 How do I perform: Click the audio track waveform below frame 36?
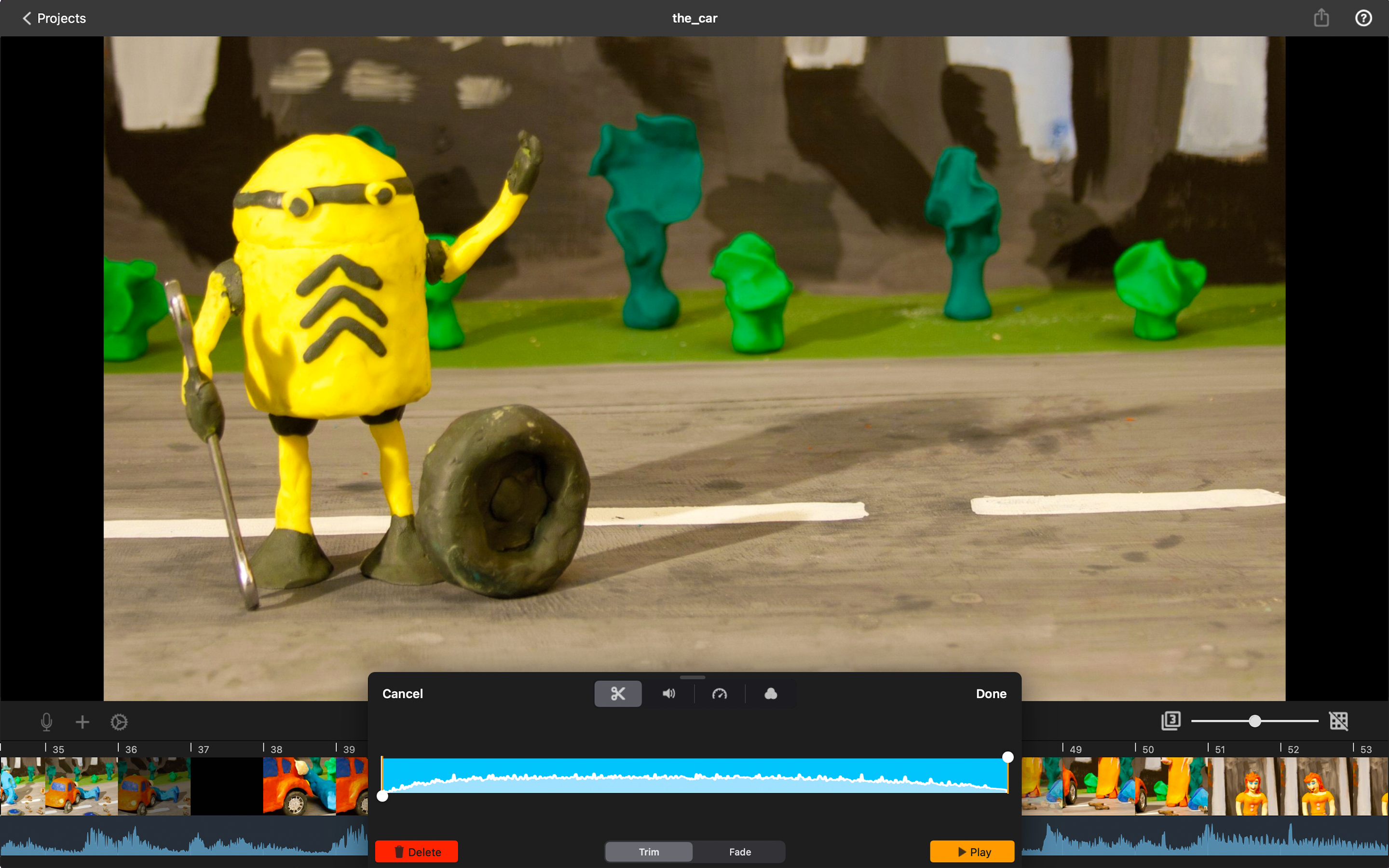(x=154, y=840)
